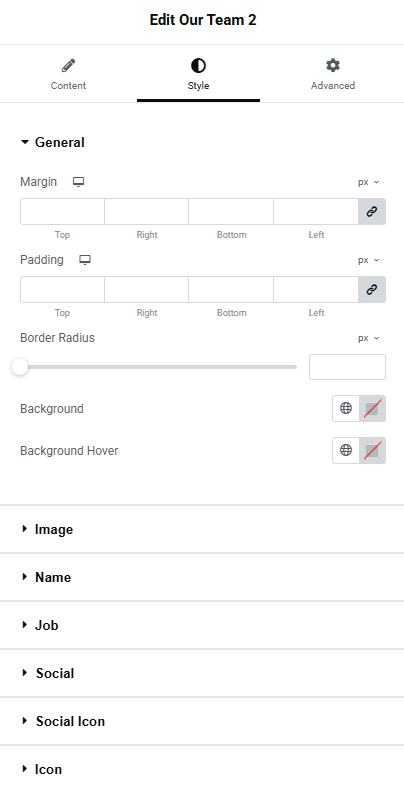Click the Margin responsive desktop icon
Viewport: 404px width, 785px height.
(78, 182)
